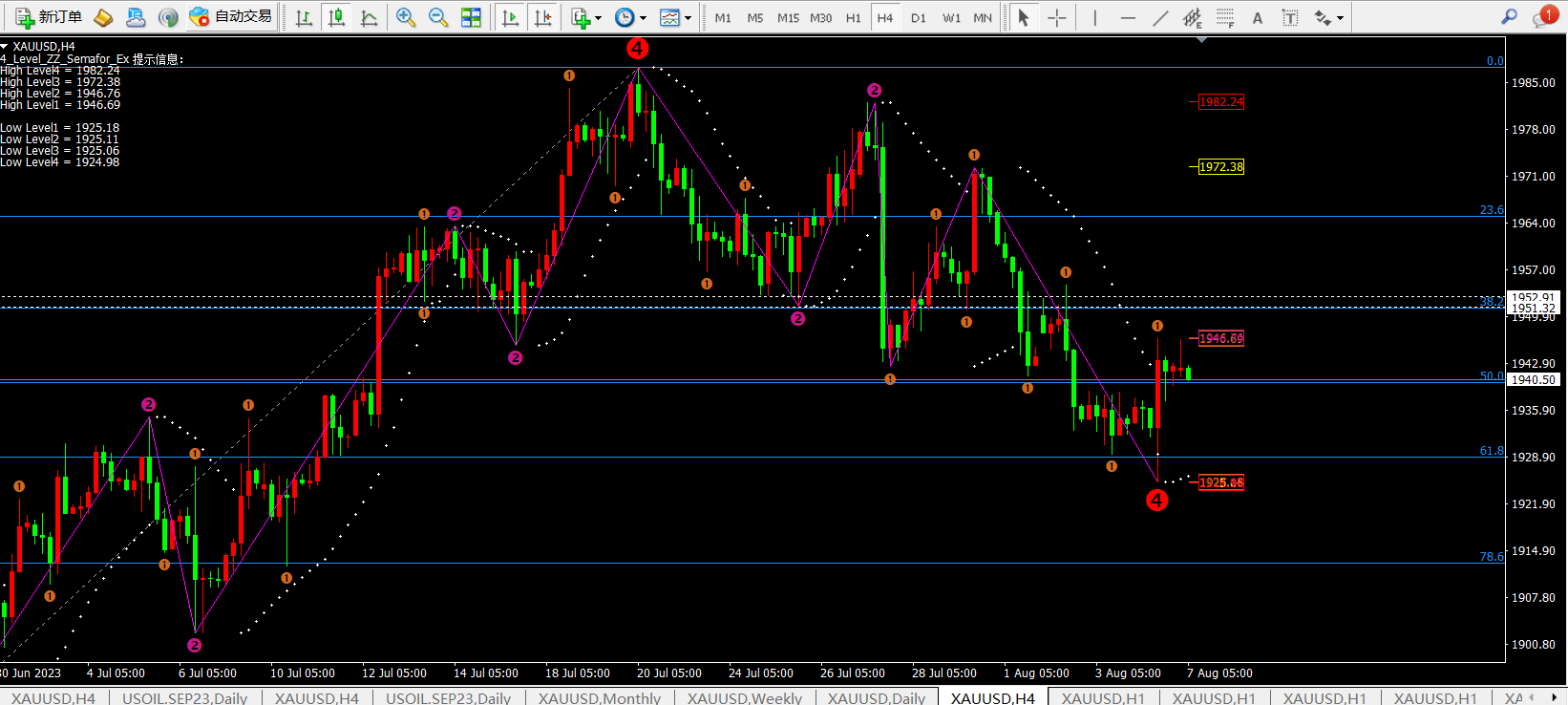Switch to the XAUUSD,Monthly chart tab
The height and width of the screenshot is (705, 1568).
[x=599, y=697]
